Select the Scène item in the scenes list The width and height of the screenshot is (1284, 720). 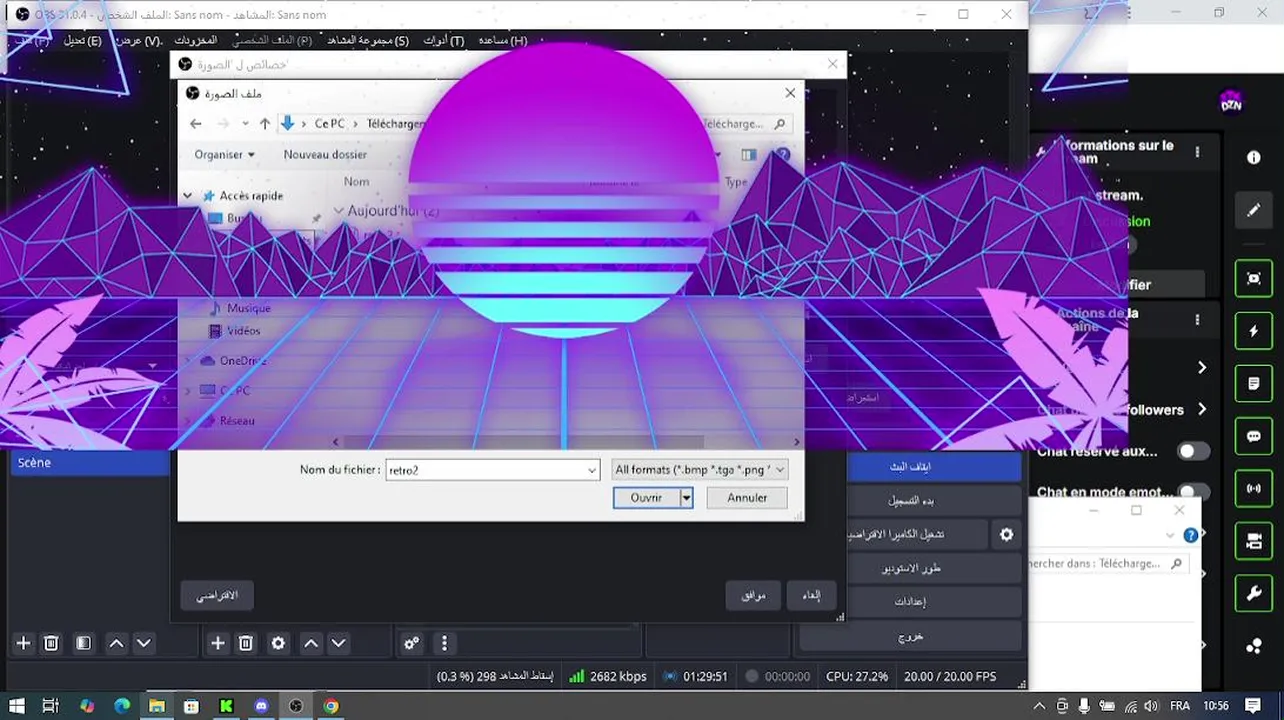tap(90, 462)
